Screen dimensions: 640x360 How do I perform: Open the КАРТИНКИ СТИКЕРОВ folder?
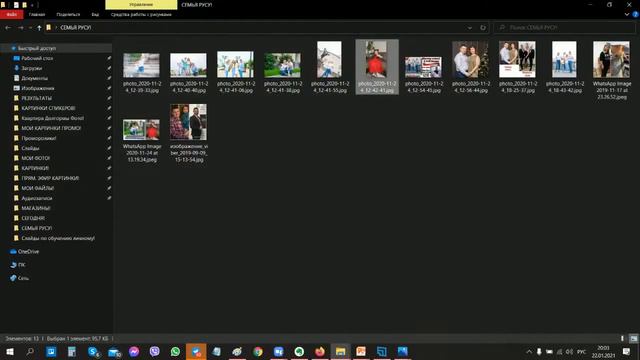tap(48, 108)
